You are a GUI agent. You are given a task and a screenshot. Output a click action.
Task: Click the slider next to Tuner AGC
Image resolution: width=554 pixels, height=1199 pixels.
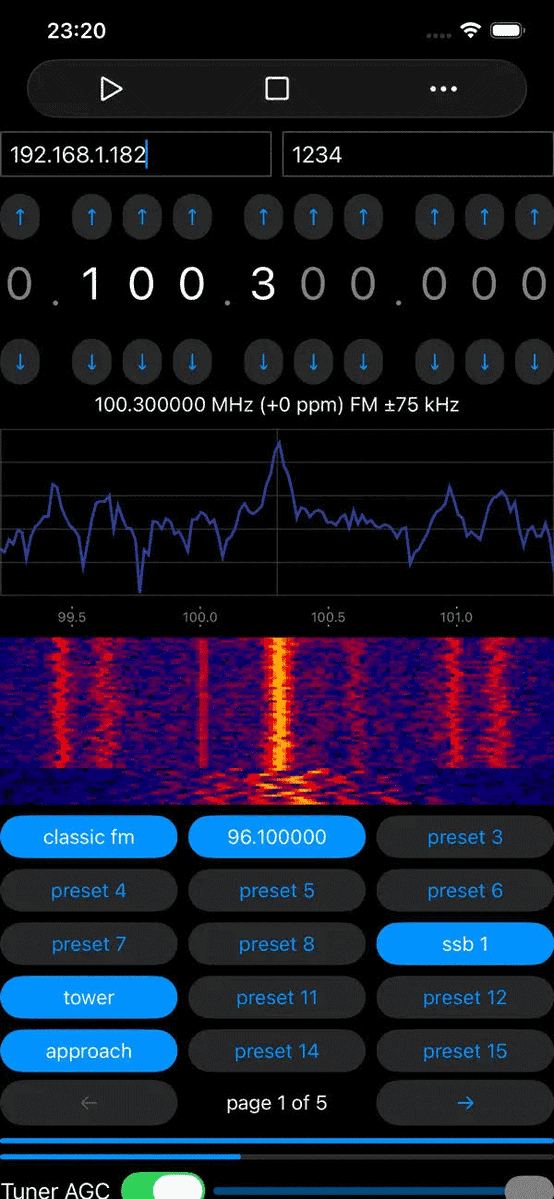(383, 1190)
